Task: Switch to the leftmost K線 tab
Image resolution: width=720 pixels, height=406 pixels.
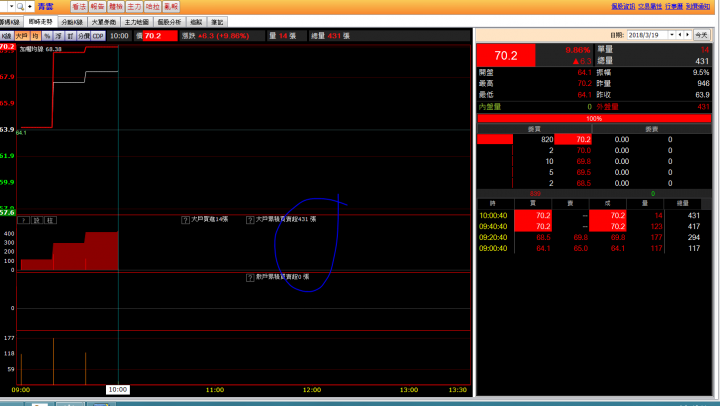Action: [11, 22]
